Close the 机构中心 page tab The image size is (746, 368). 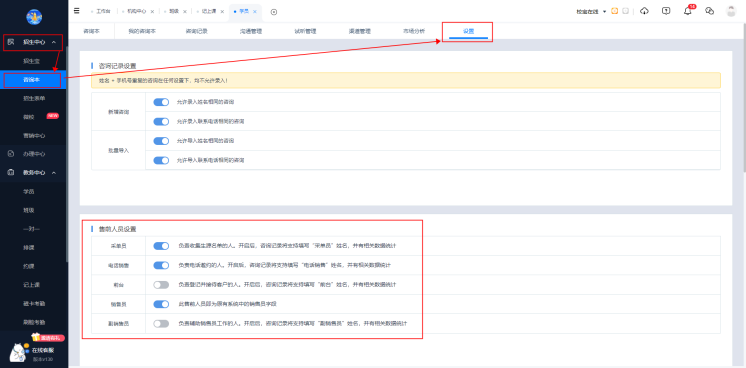pos(152,11)
